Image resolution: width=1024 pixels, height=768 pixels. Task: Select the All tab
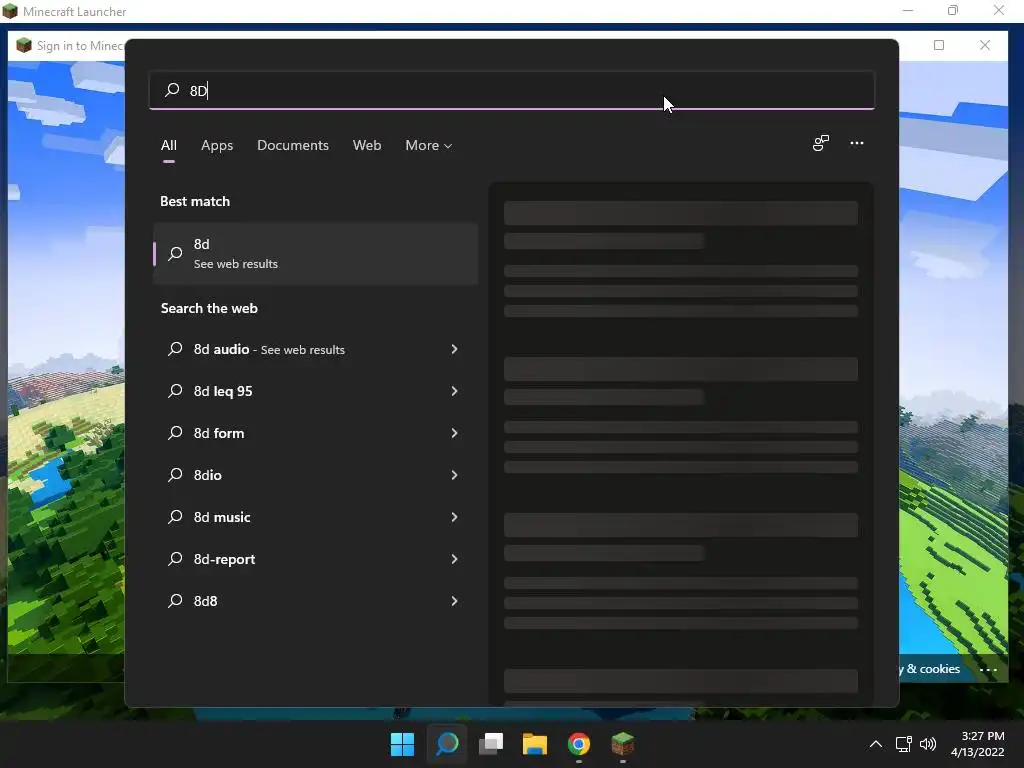[x=168, y=146]
